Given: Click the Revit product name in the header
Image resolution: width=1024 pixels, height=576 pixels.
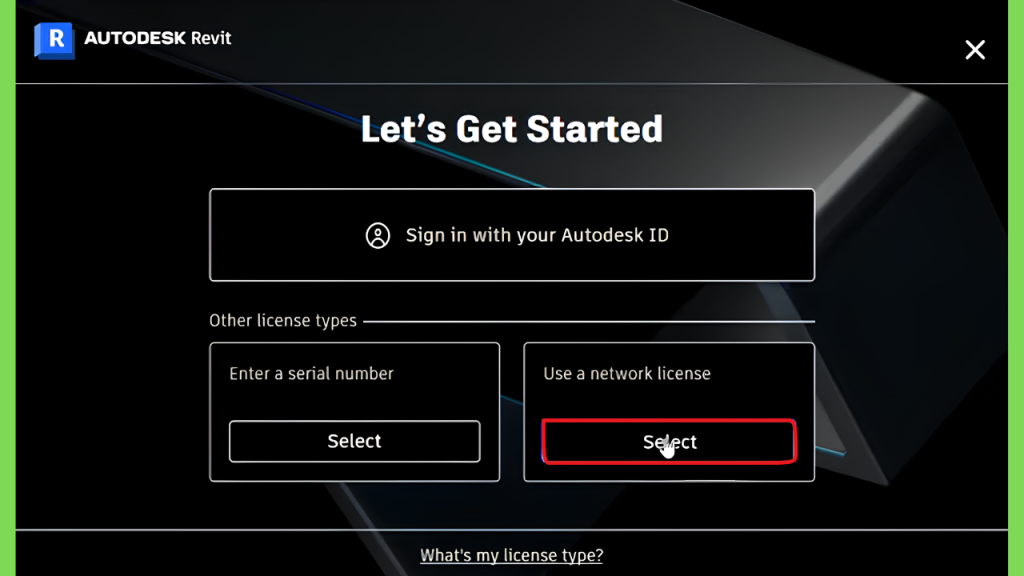Looking at the screenshot, I should pyautogui.click(x=211, y=38).
